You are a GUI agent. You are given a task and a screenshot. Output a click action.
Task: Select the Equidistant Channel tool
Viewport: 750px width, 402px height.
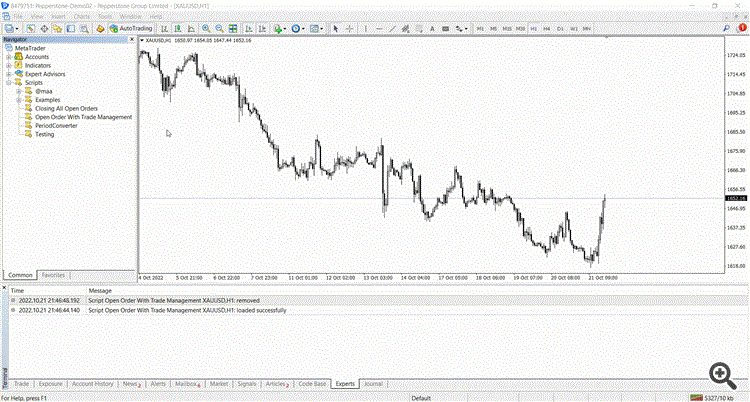click(x=406, y=29)
